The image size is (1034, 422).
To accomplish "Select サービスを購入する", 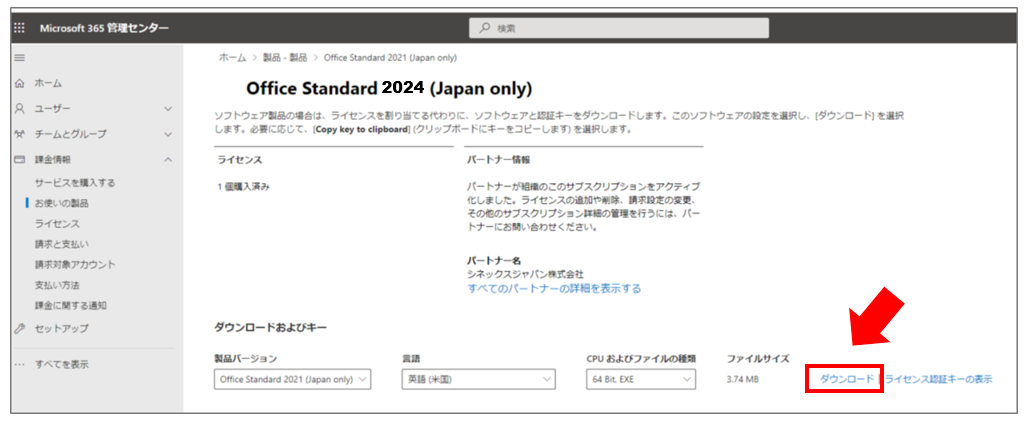I will pyautogui.click(x=75, y=183).
